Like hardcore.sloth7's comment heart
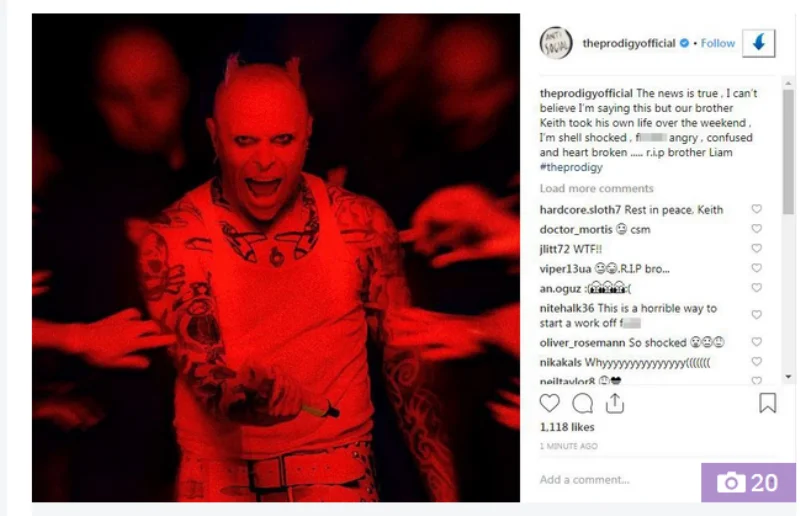The width and height of the screenshot is (800, 516). (757, 209)
